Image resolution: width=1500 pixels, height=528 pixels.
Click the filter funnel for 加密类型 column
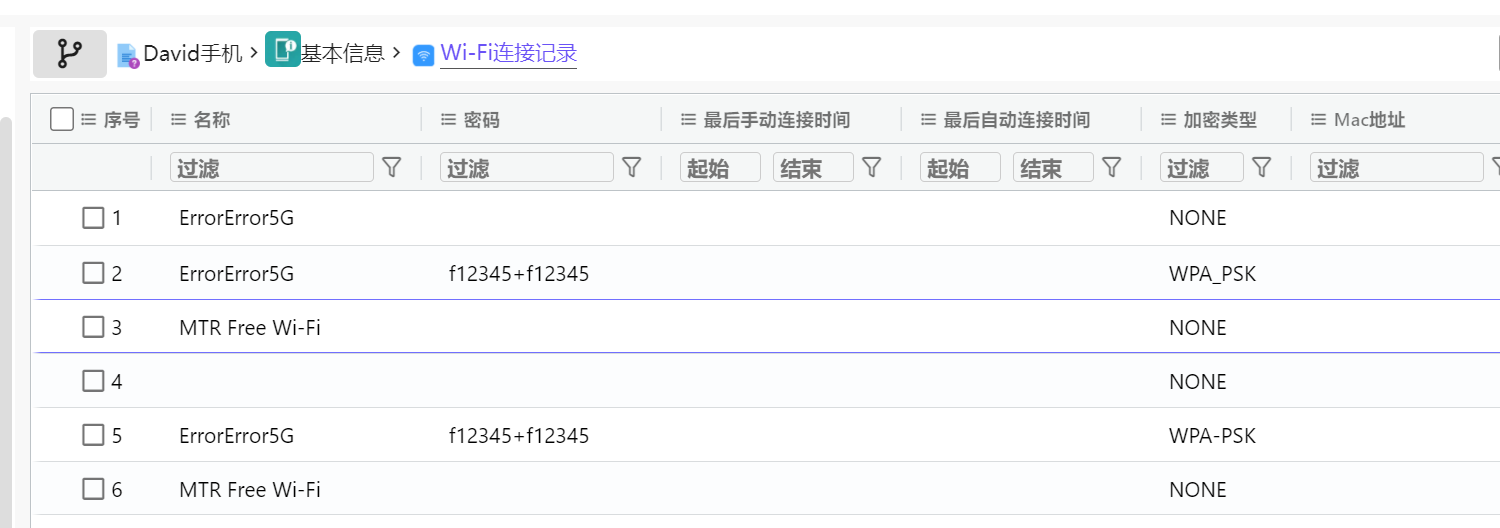pyautogui.click(x=1261, y=167)
